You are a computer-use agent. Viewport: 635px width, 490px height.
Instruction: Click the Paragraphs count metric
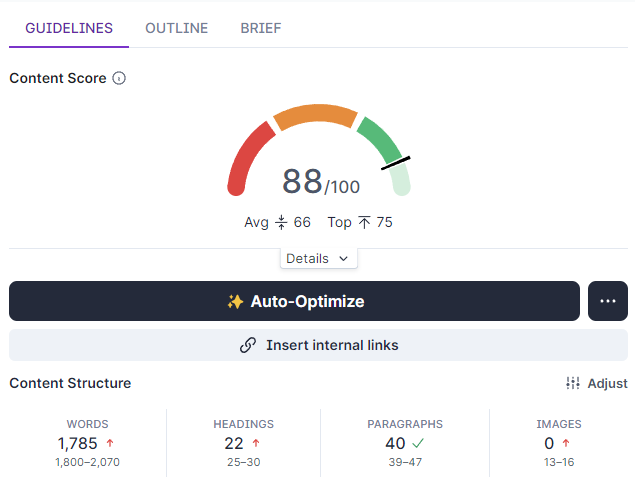pyautogui.click(x=394, y=442)
